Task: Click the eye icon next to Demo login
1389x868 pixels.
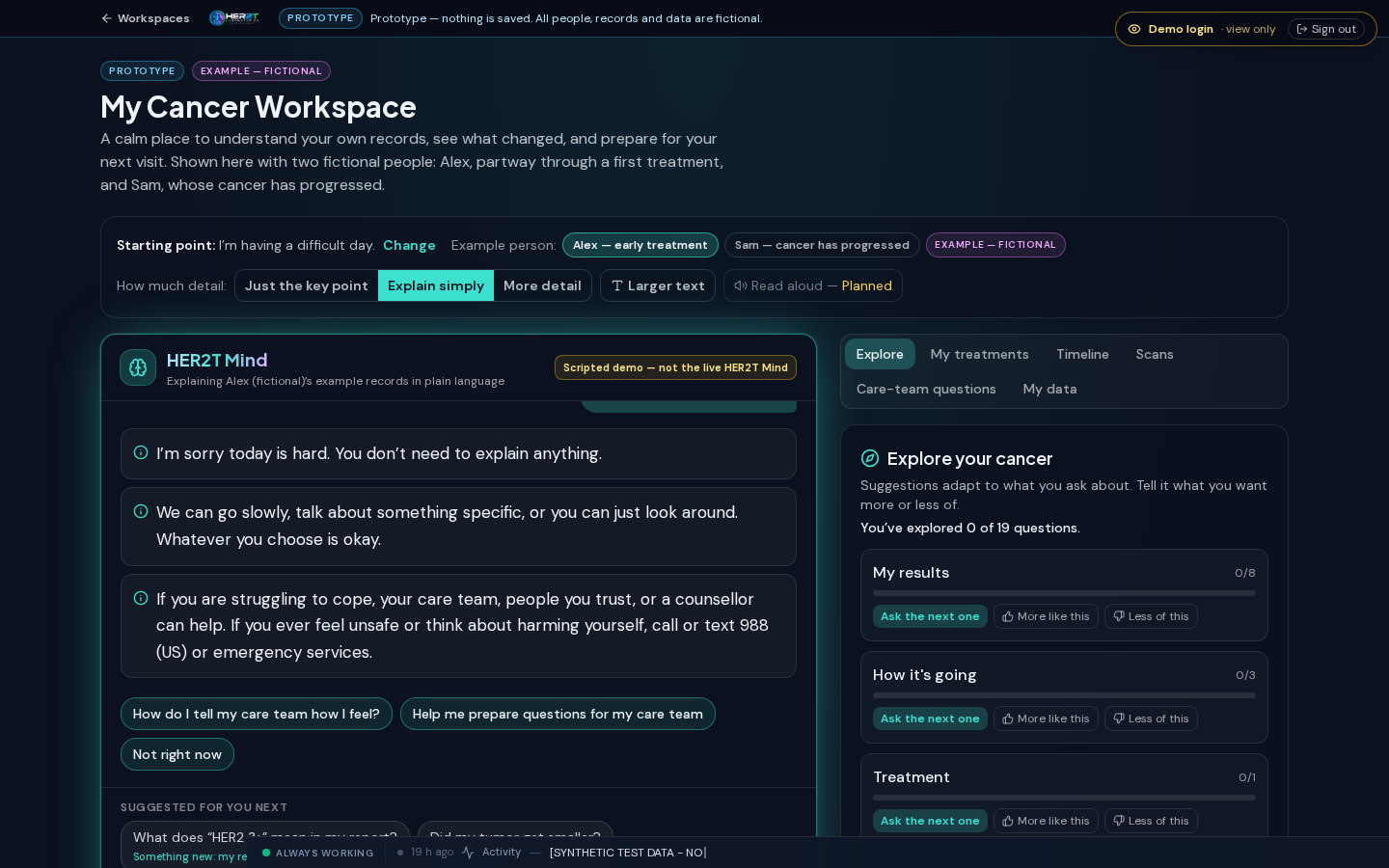Action: [x=1134, y=29]
